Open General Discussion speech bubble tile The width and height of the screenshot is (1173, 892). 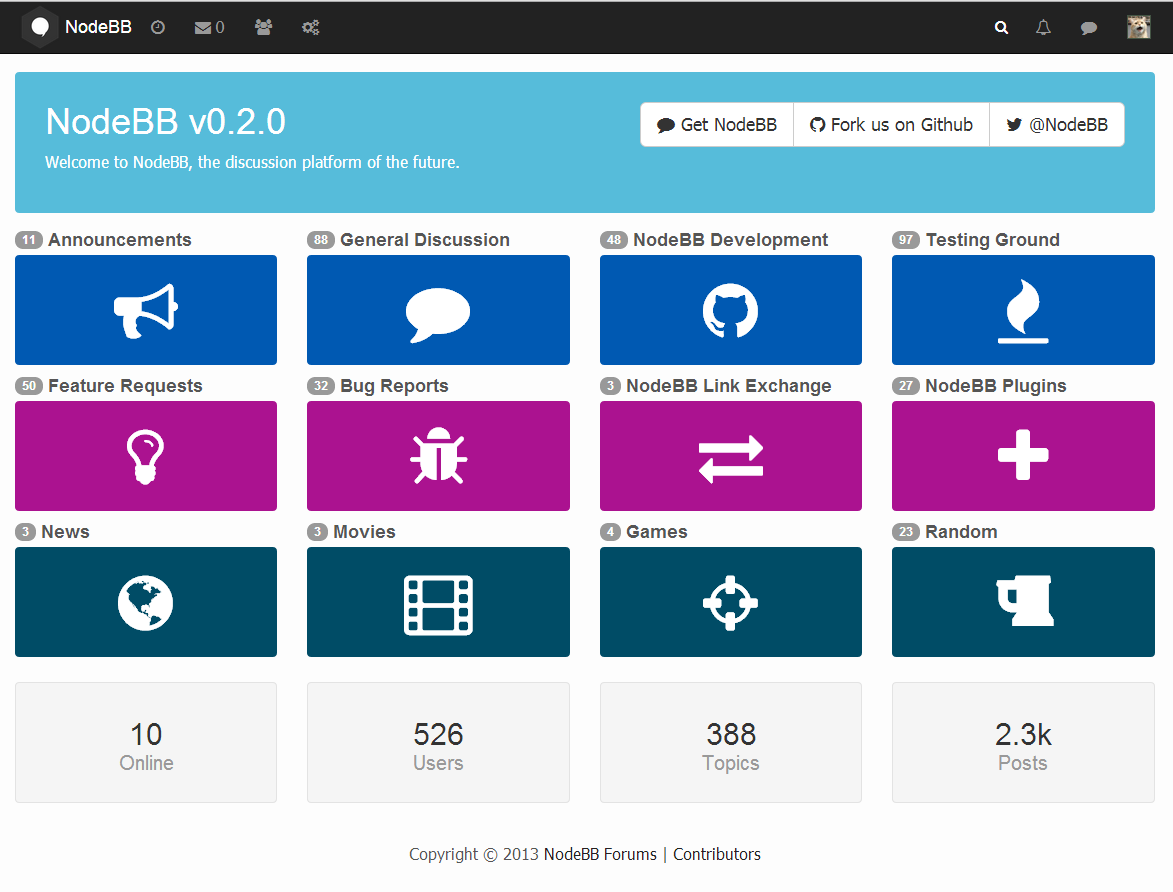tap(438, 310)
